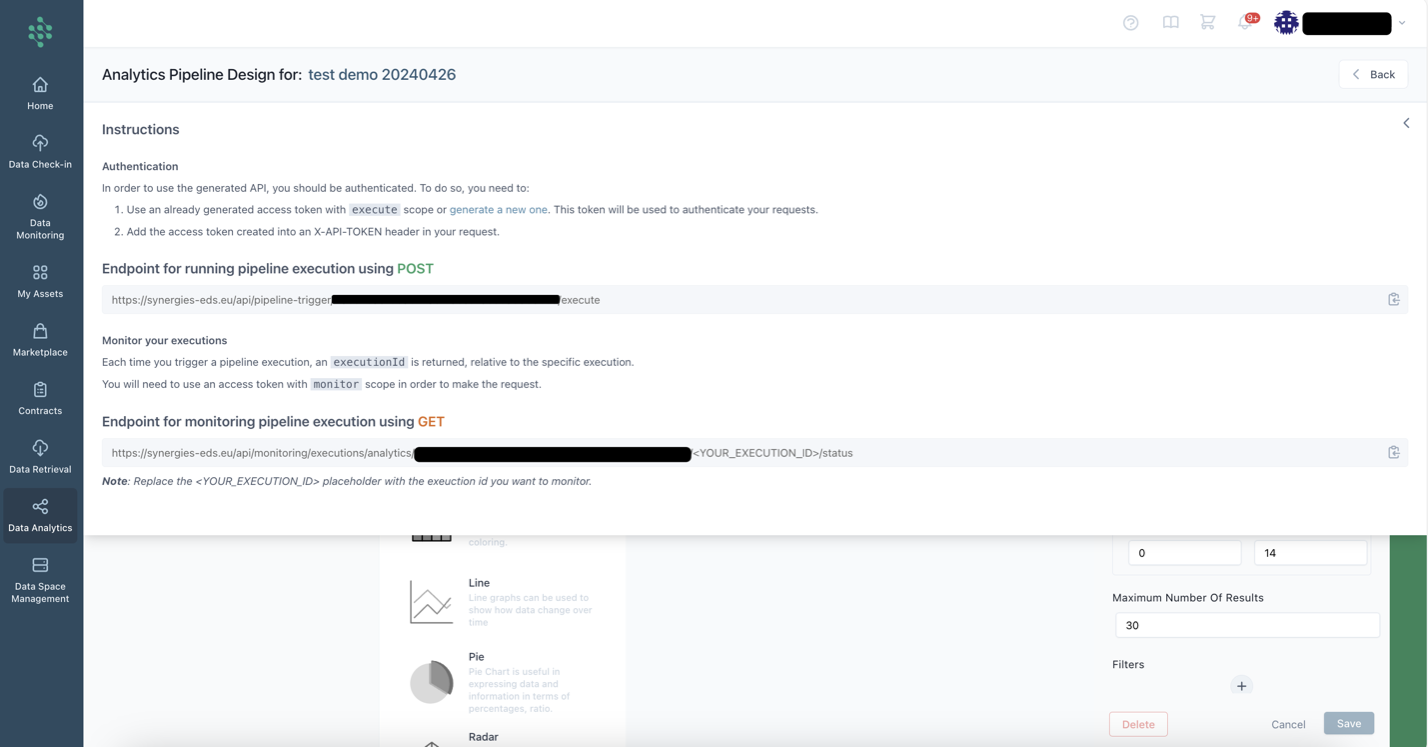The height and width of the screenshot is (747, 1428).
Task: Open the notifications bell
Action: pyautogui.click(x=1245, y=22)
